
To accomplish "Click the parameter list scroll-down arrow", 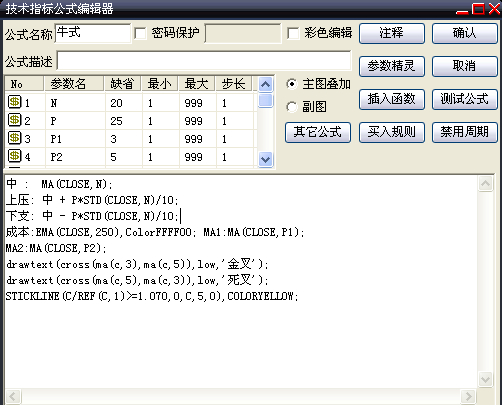I will pos(265,159).
